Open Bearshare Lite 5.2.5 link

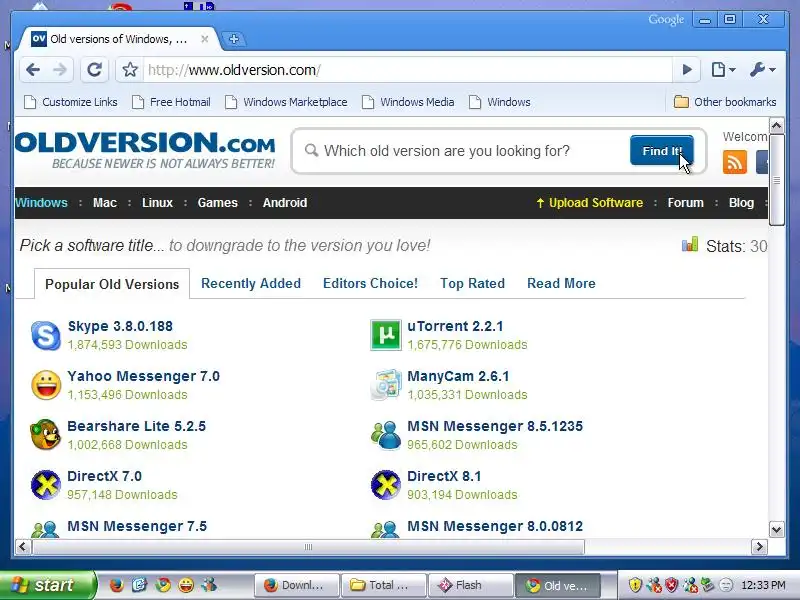(136, 426)
